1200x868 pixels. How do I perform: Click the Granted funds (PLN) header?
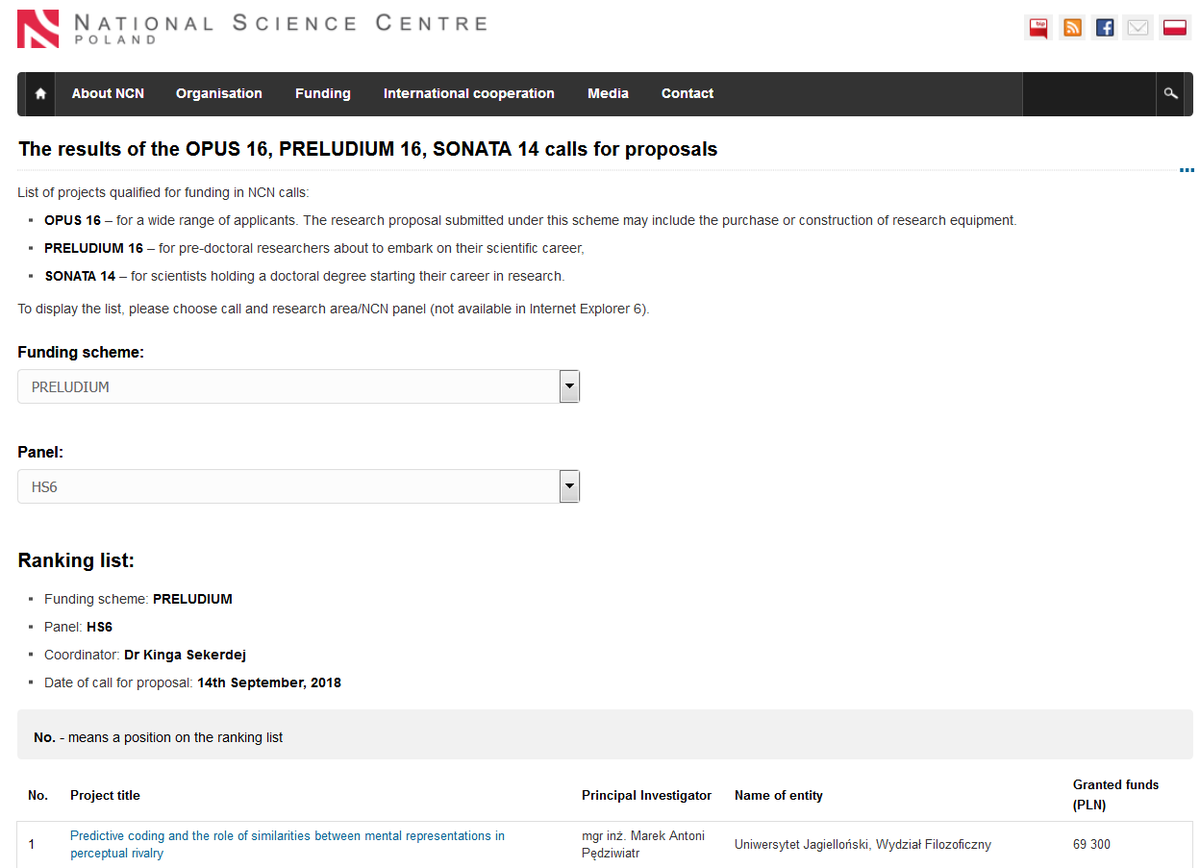click(1116, 795)
